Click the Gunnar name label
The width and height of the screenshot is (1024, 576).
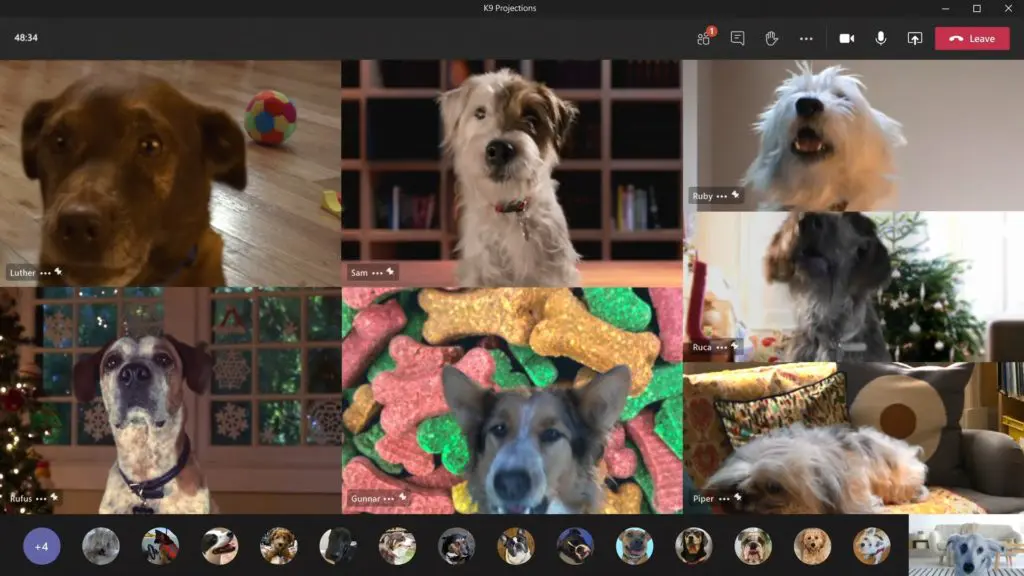tap(365, 498)
